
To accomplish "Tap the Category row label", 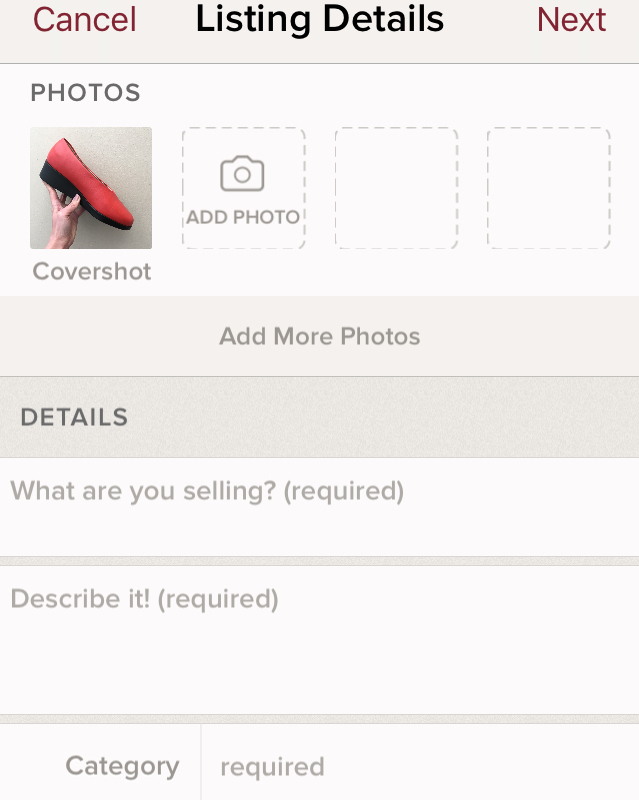I will point(122,767).
